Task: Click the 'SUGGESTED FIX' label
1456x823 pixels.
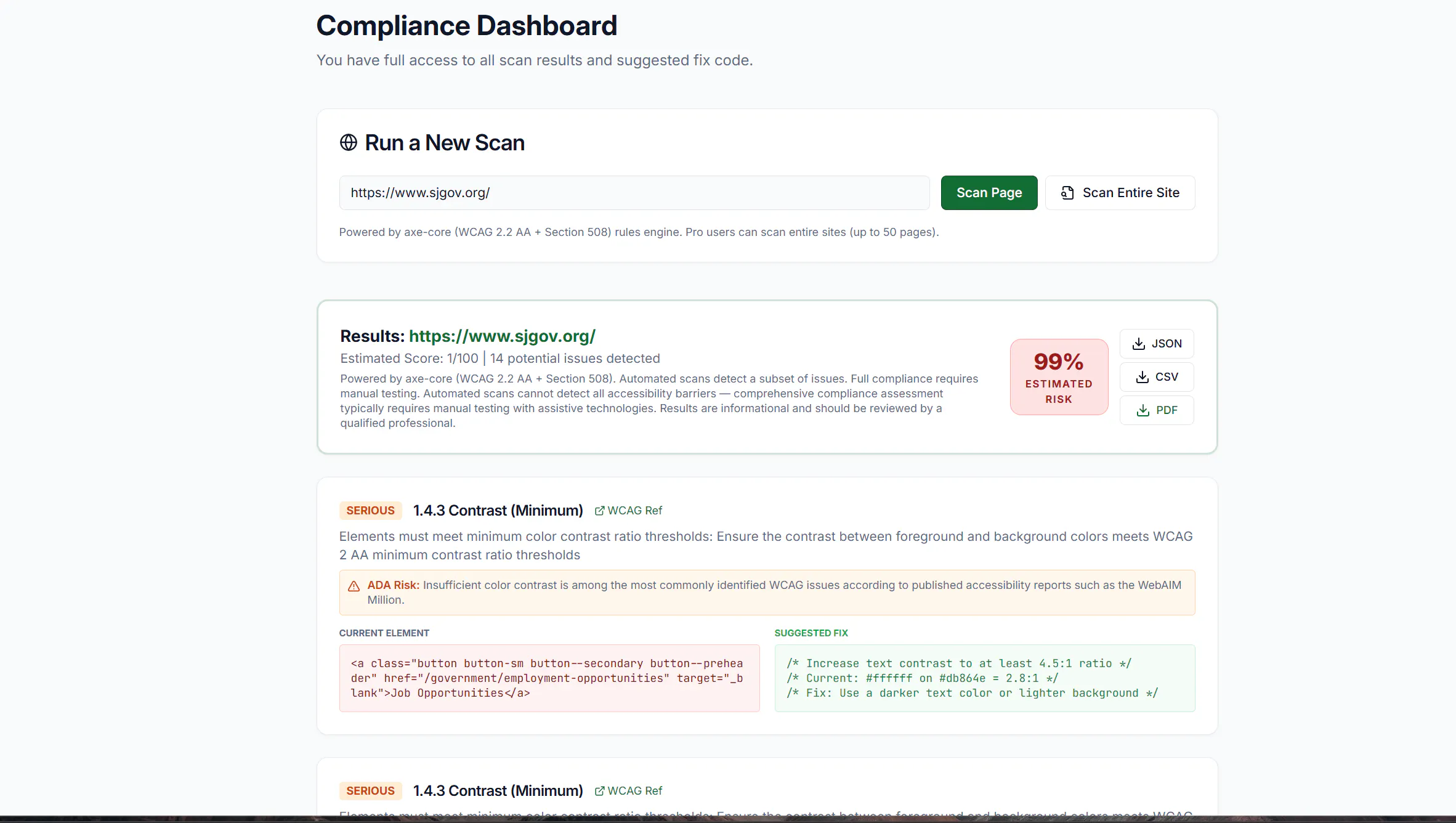Action: coord(811,633)
